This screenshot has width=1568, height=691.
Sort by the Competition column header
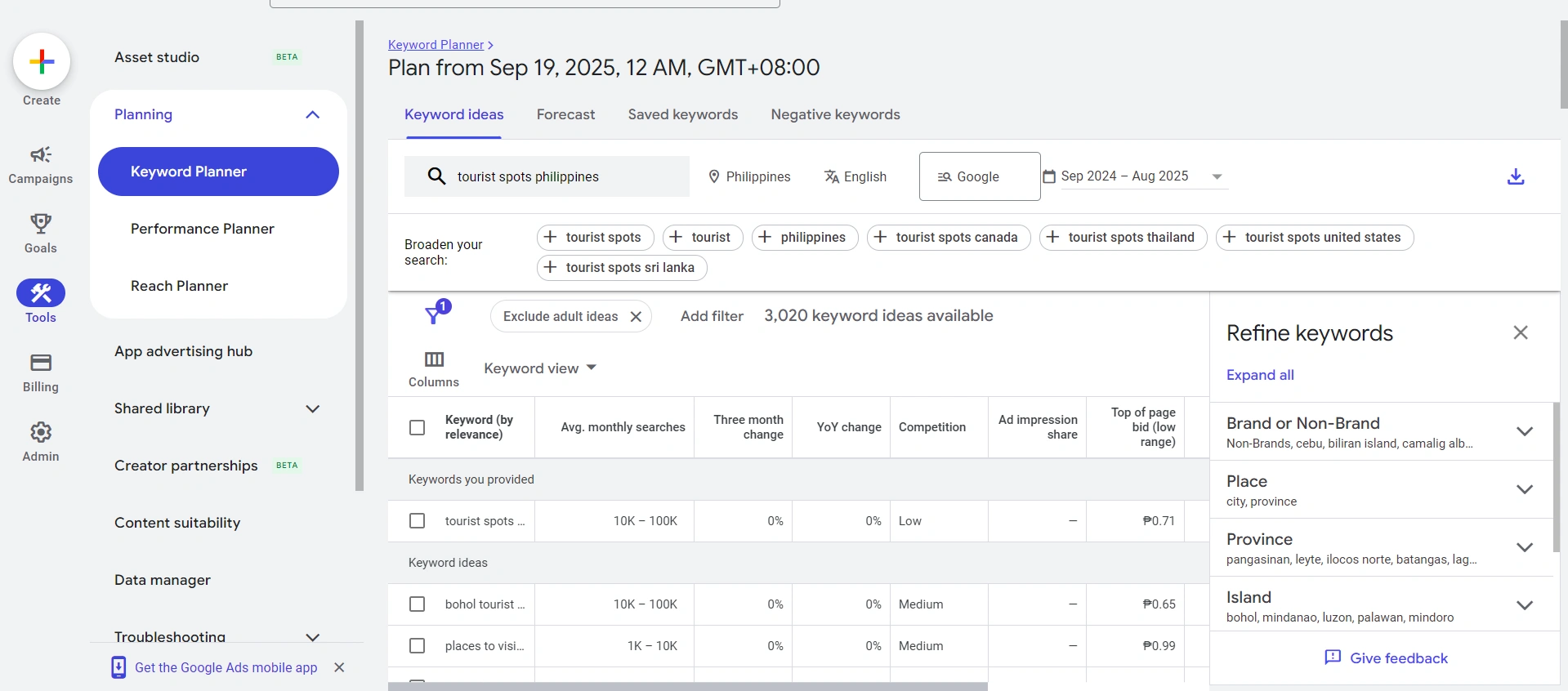[x=931, y=427]
